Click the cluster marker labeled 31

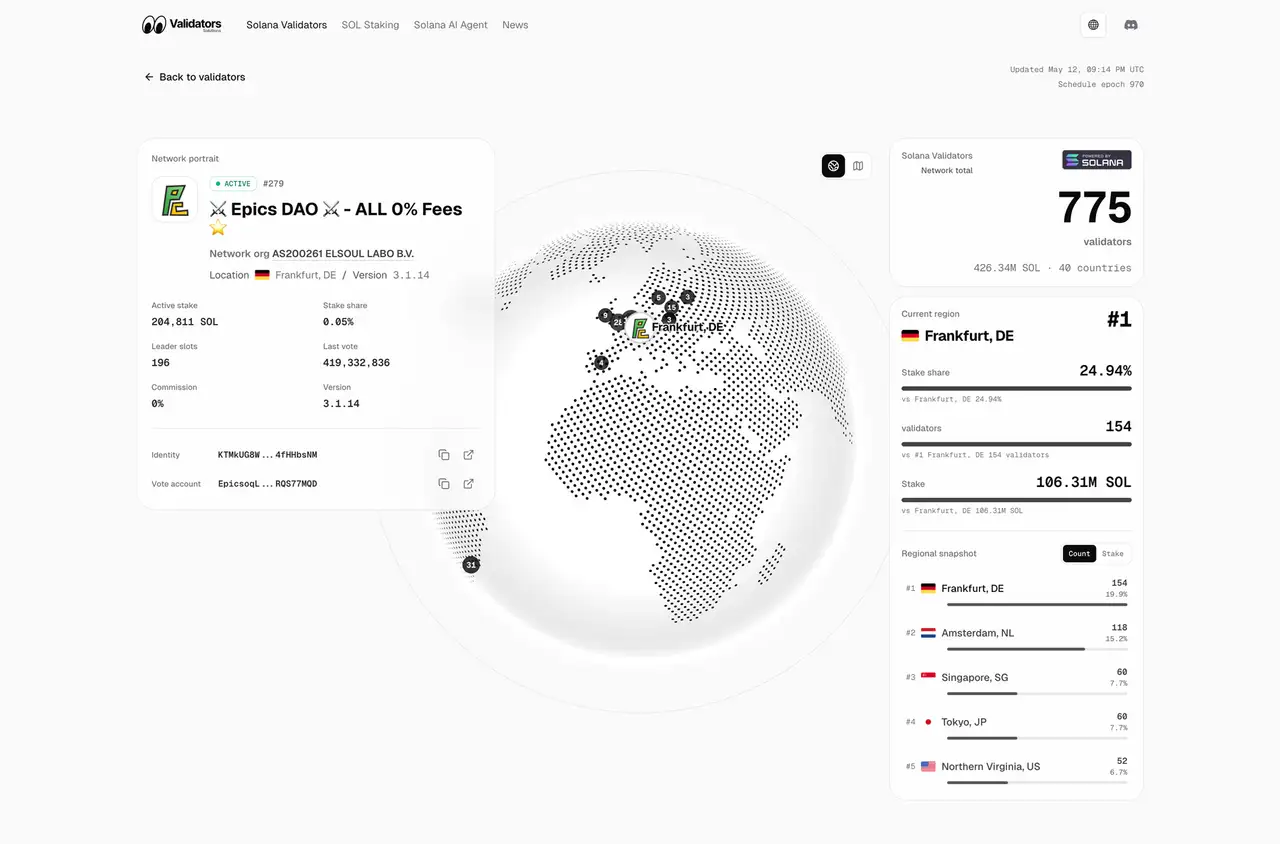471,565
